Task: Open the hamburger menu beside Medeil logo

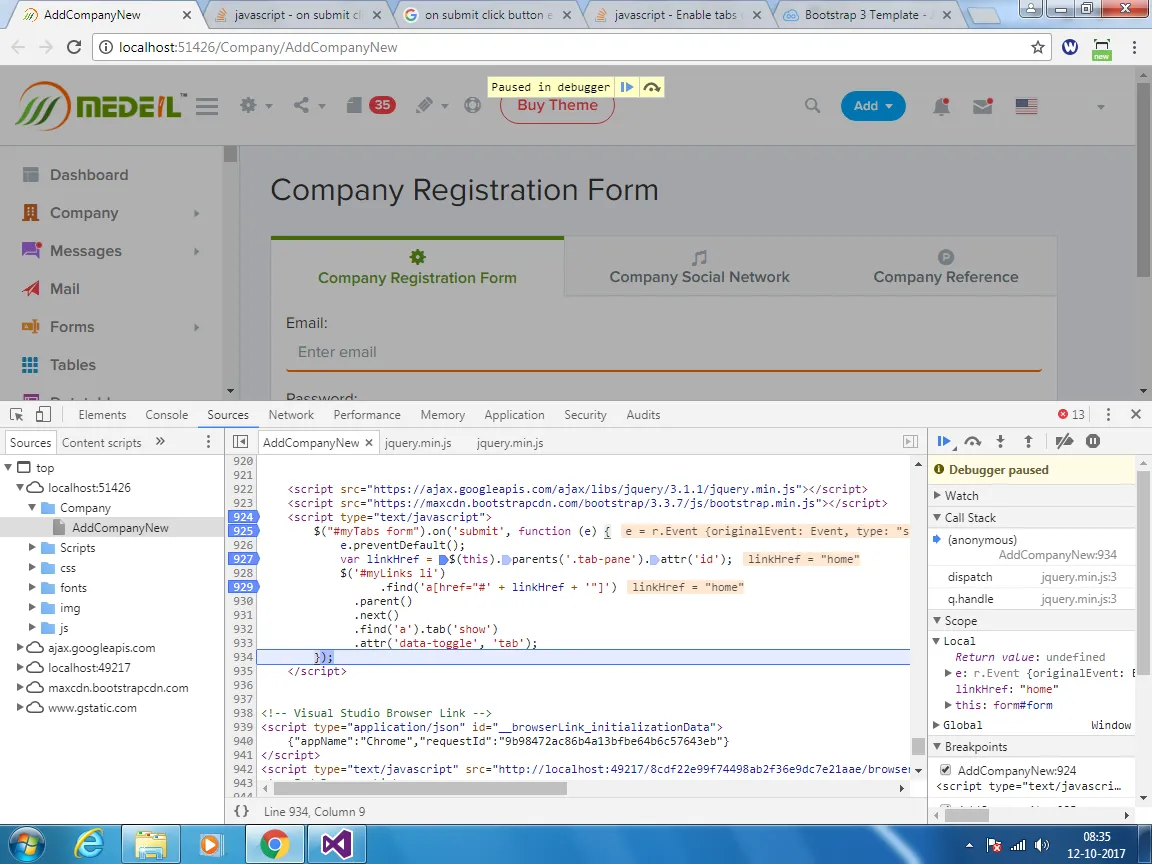Action: [206, 107]
